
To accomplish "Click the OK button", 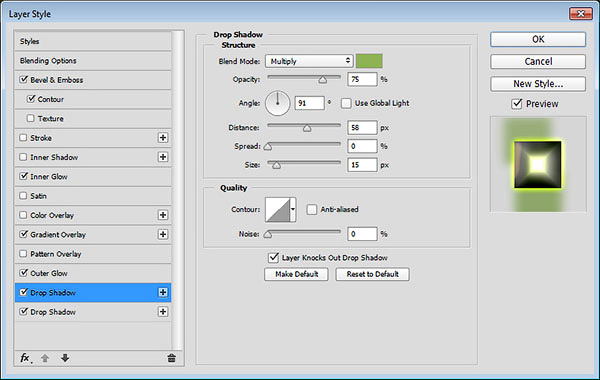I will click(x=538, y=39).
